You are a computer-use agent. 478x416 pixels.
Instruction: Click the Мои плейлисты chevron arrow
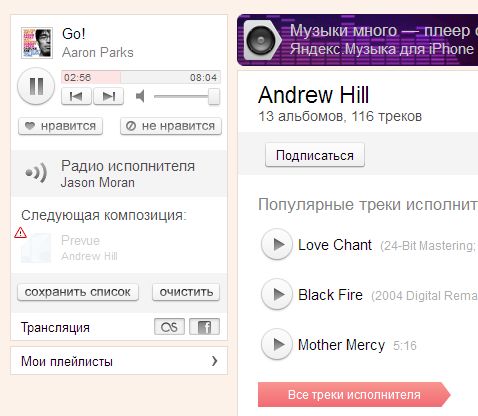[x=215, y=361]
